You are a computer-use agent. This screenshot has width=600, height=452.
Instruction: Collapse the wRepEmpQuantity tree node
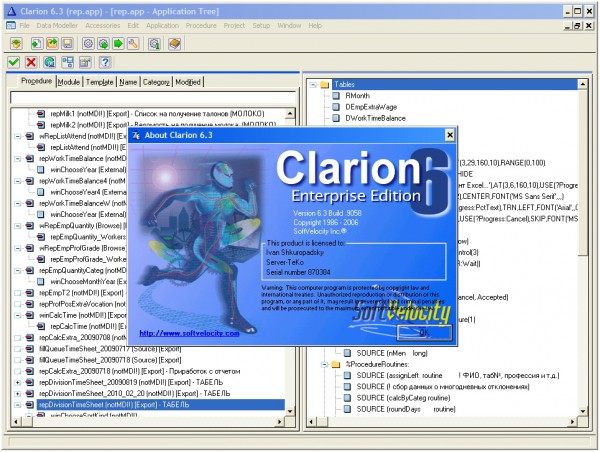[18, 226]
